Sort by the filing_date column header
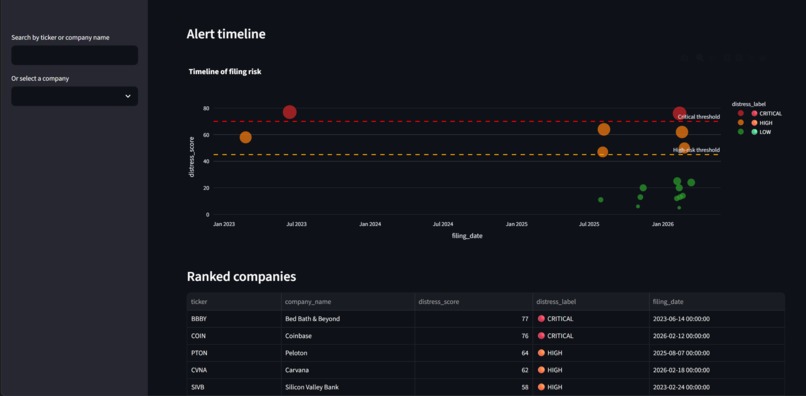 [x=717, y=302]
